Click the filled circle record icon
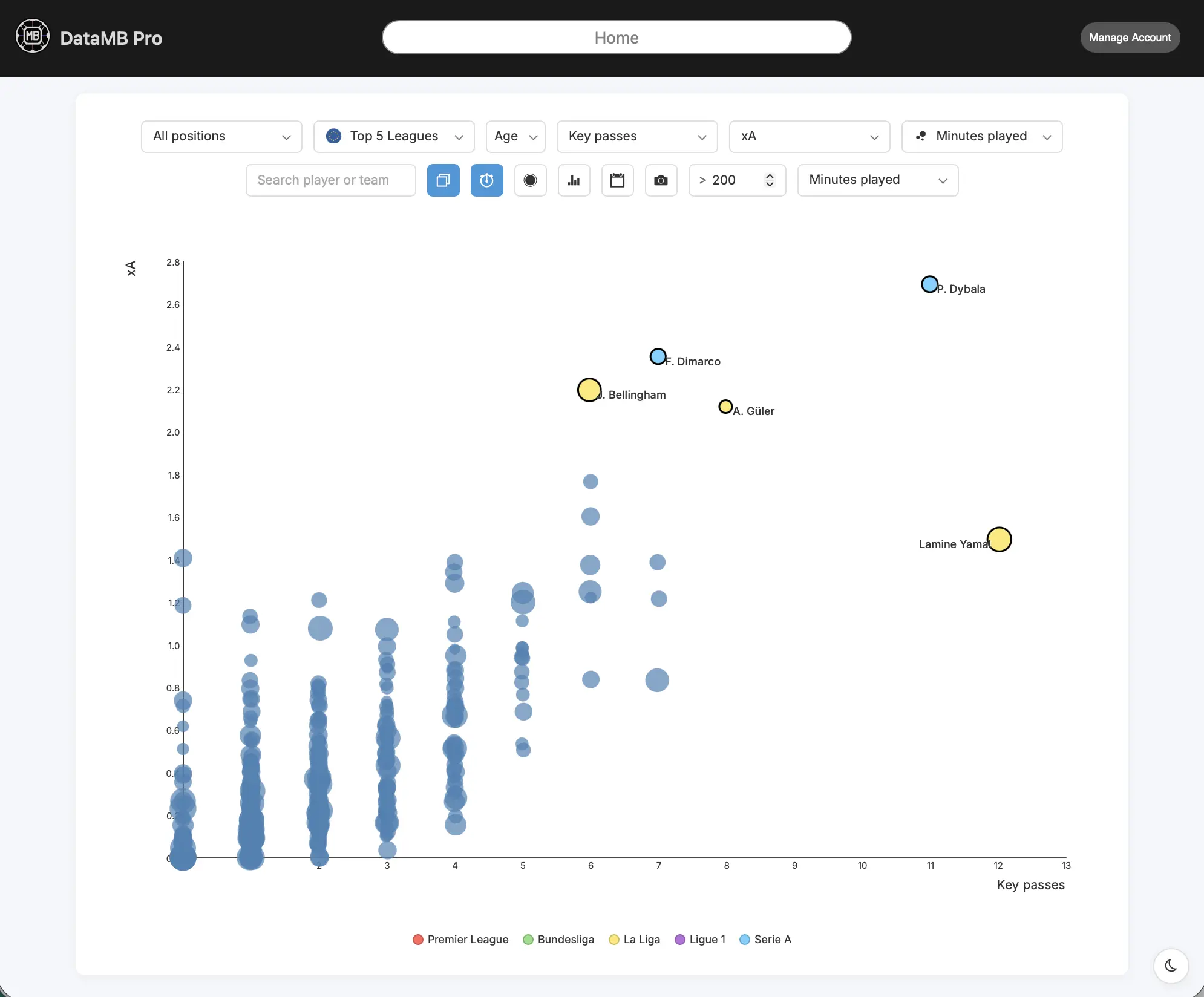This screenshot has height=997, width=1204. click(530, 180)
